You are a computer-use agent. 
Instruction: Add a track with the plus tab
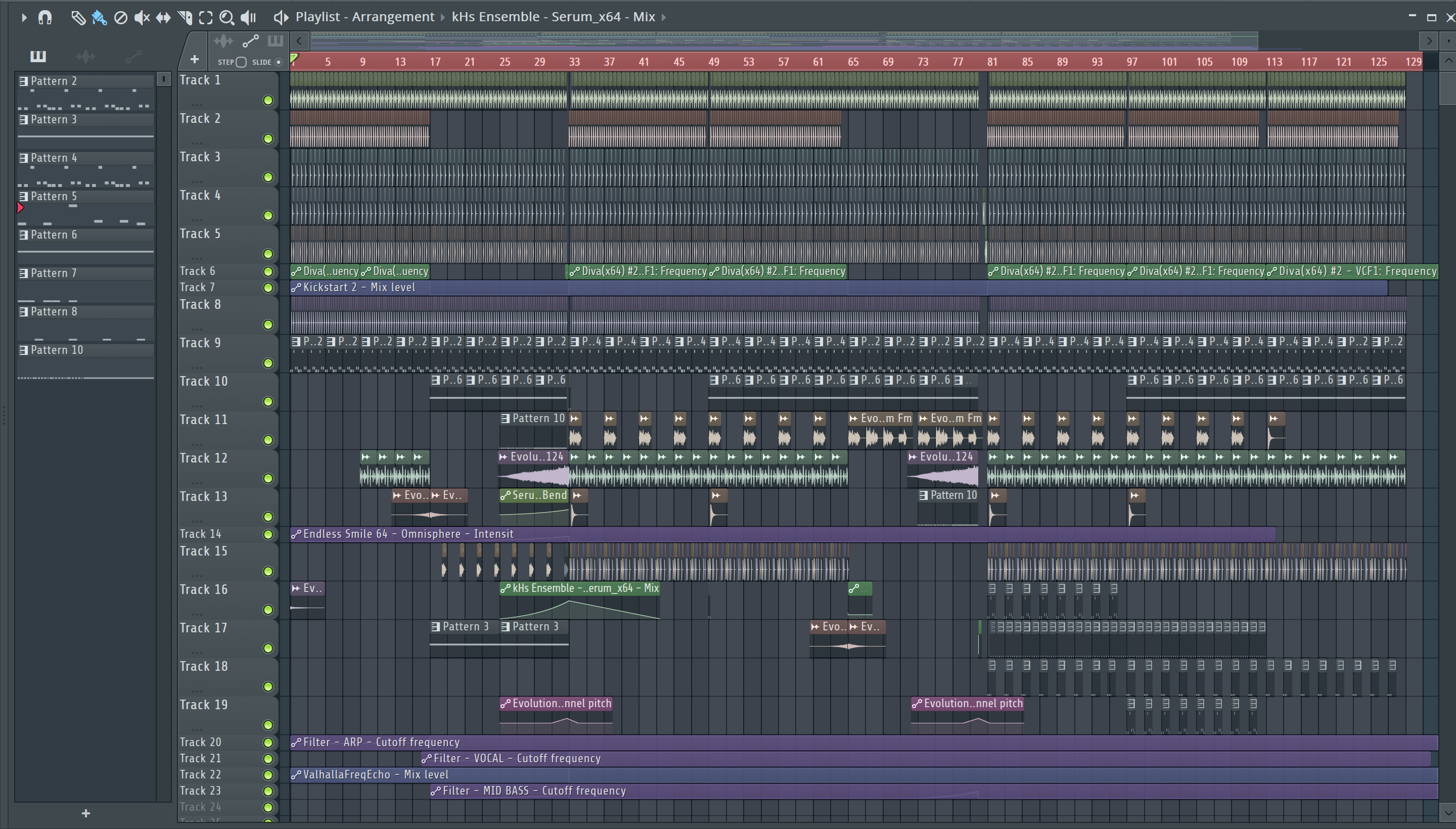coord(194,59)
